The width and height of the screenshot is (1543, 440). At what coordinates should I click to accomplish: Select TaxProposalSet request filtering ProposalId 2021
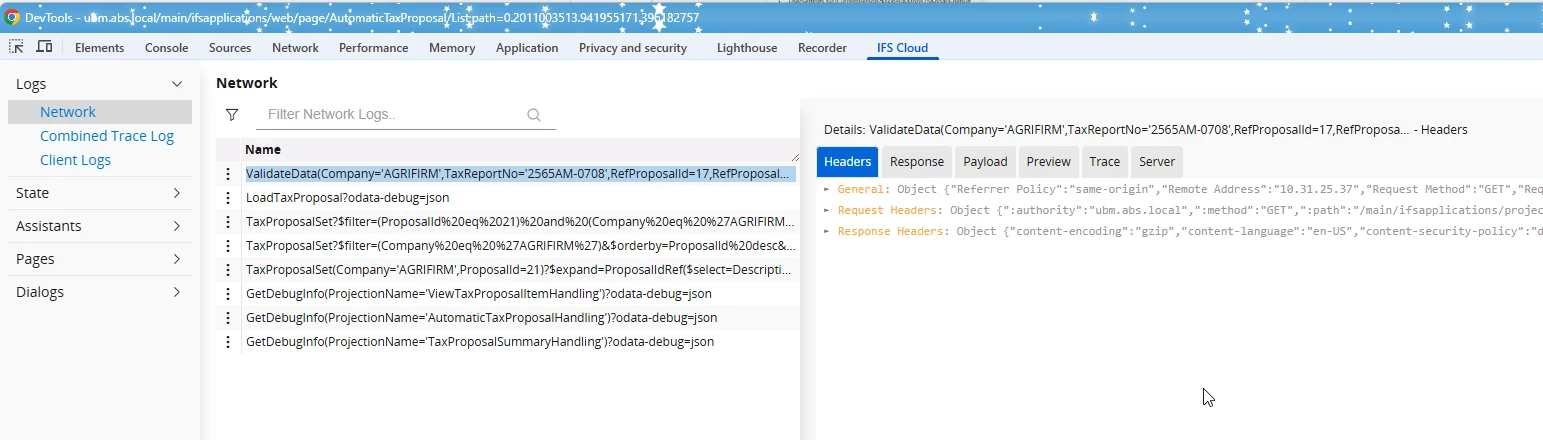(x=520, y=222)
